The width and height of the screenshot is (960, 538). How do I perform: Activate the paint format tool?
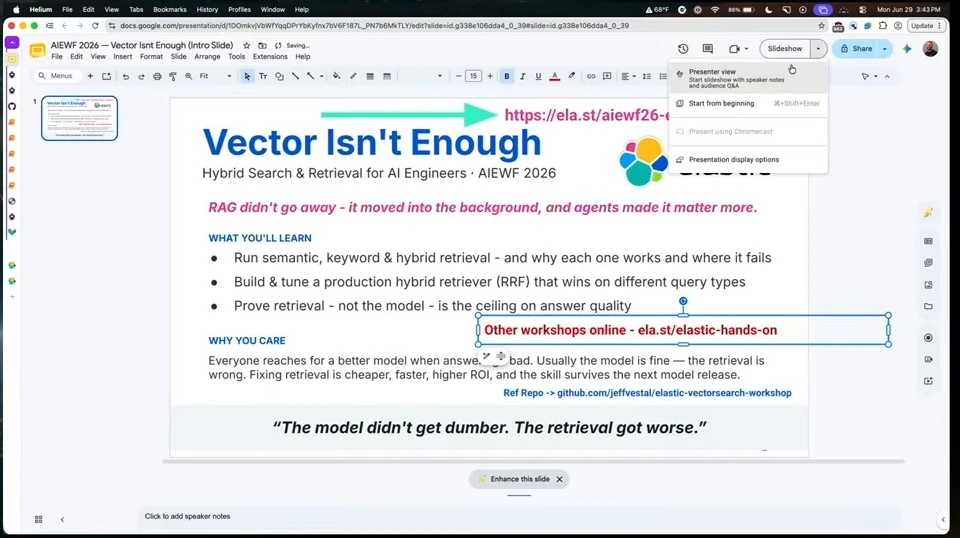173,77
